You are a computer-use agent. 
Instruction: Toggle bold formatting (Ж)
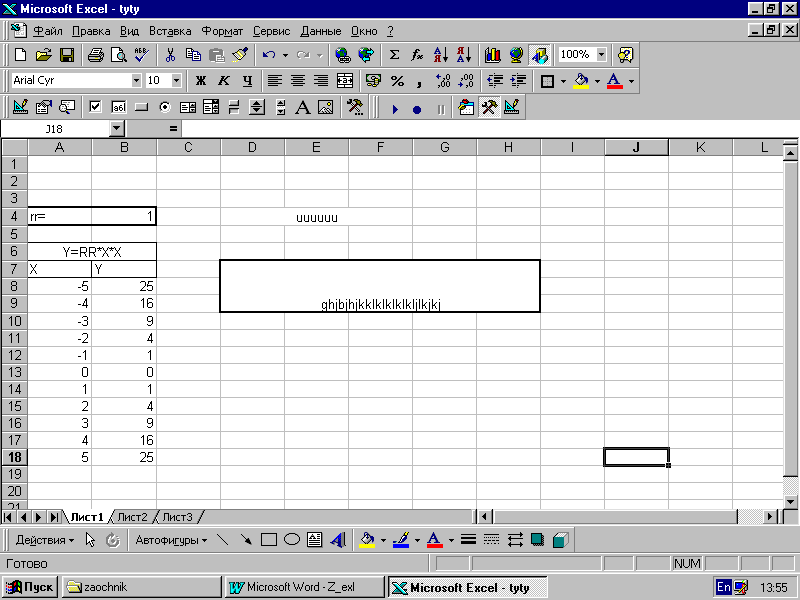pos(200,81)
